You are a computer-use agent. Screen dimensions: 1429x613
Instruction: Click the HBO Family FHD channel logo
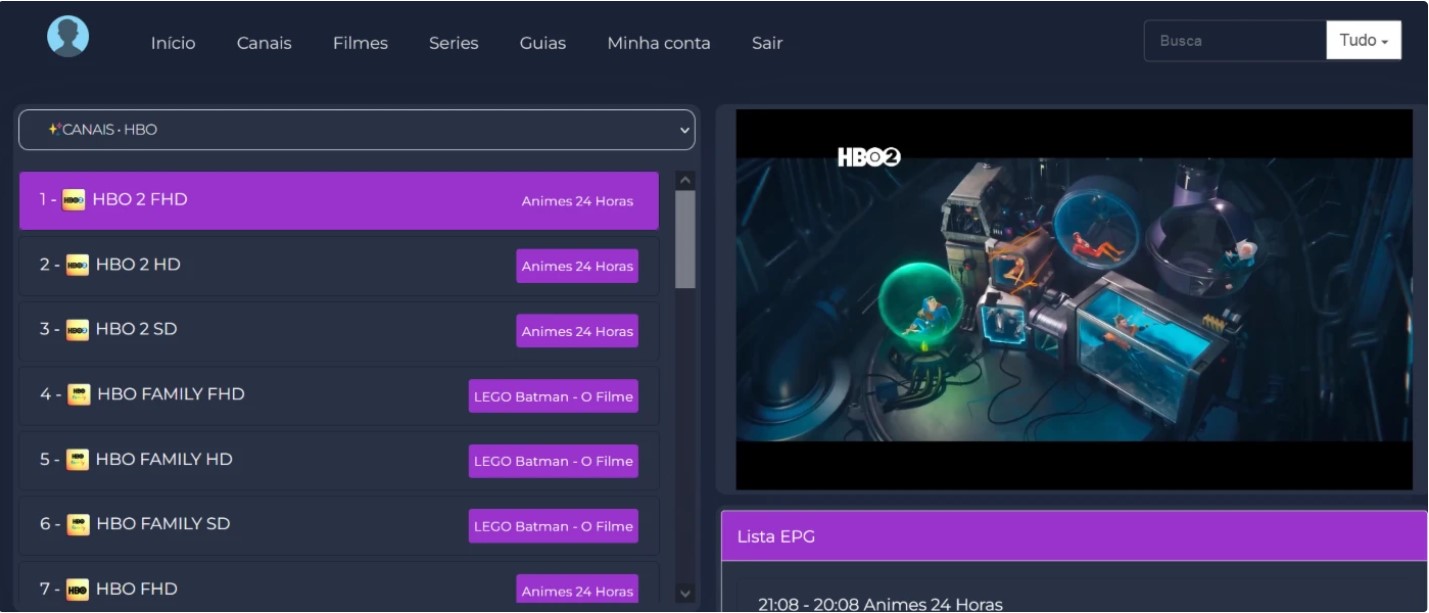click(x=79, y=395)
